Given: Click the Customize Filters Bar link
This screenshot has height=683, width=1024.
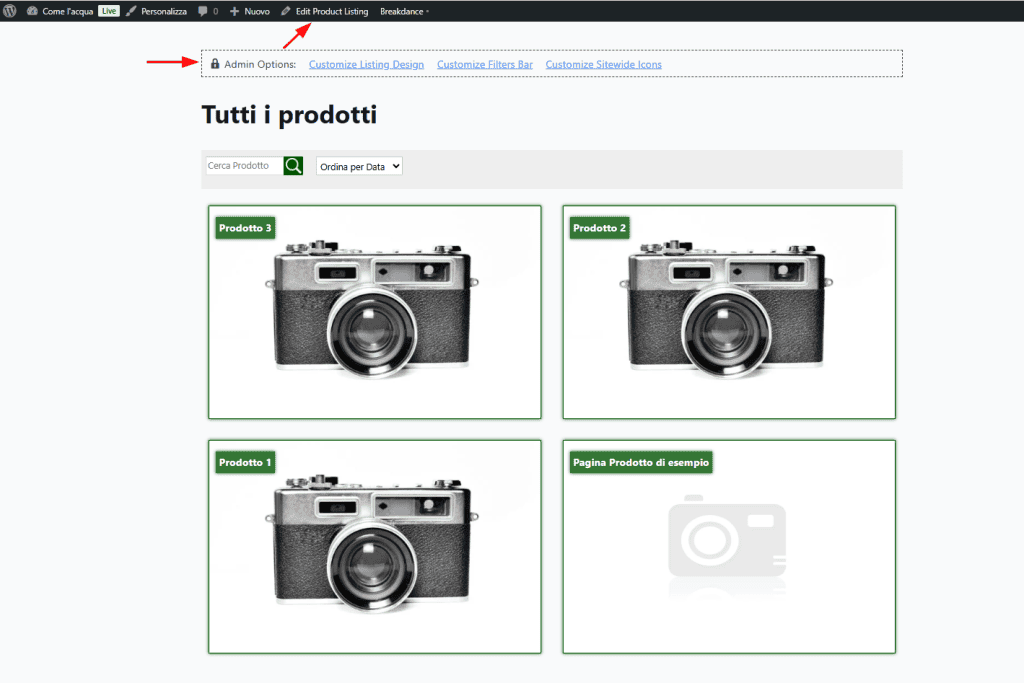Looking at the screenshot, I should [x=485, y=63].
